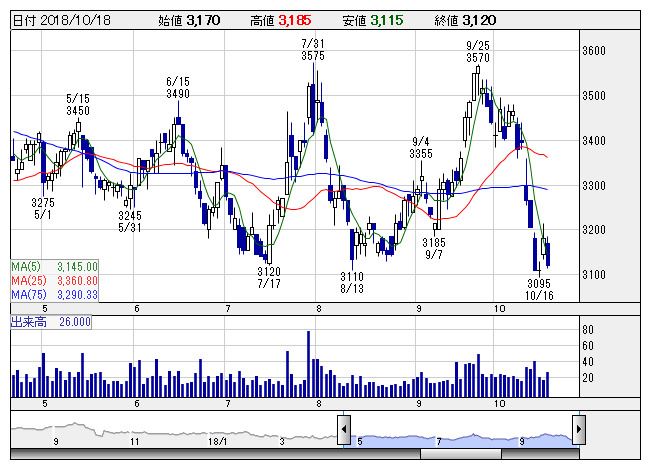This screenshot has width=652, height=469.
Task: Click the 8/13 low label 3110
Action: [351, 276]
